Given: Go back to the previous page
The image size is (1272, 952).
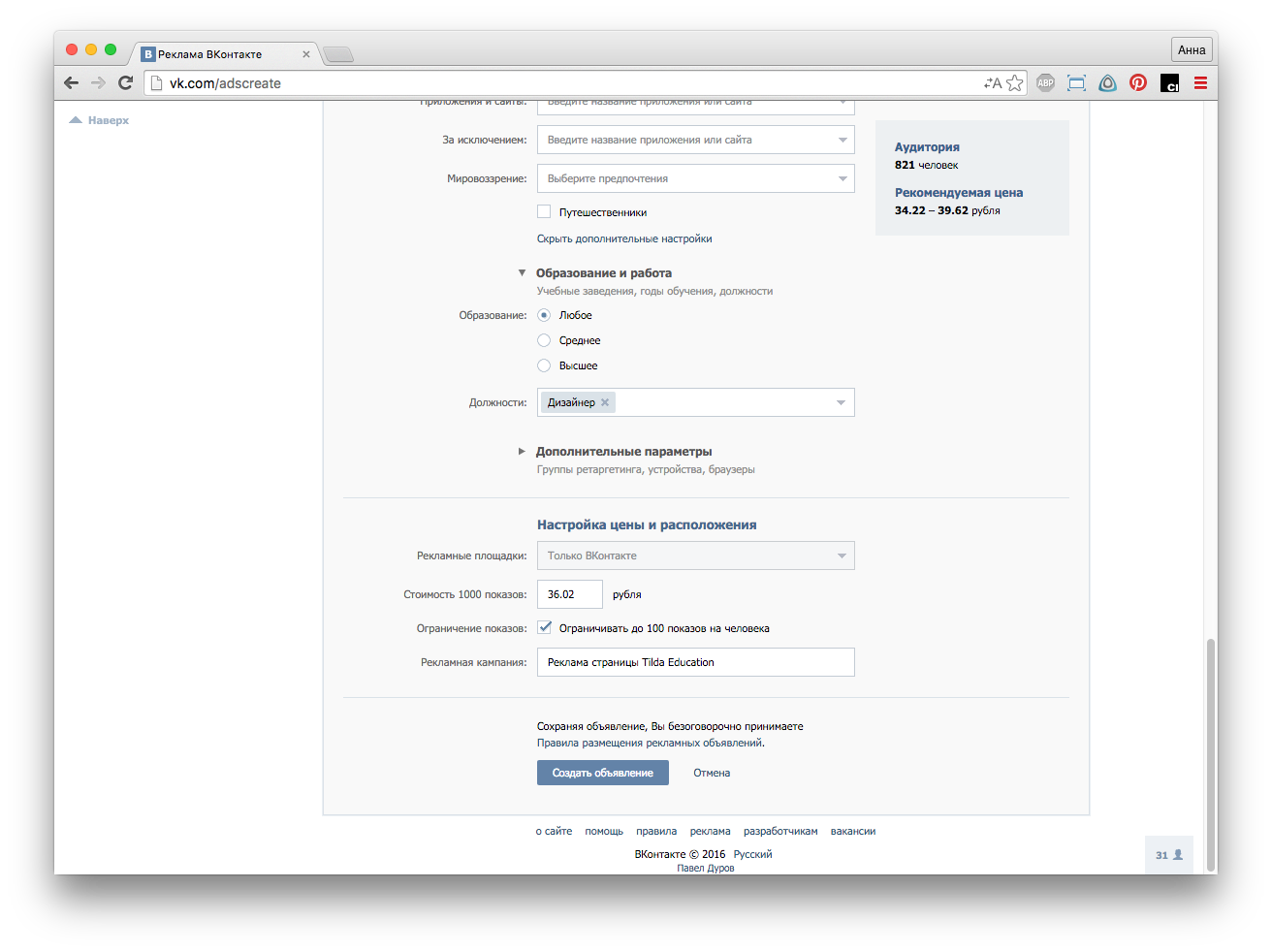Looking at the screenshot, I should pyautogui.click(x=71, y=83).
